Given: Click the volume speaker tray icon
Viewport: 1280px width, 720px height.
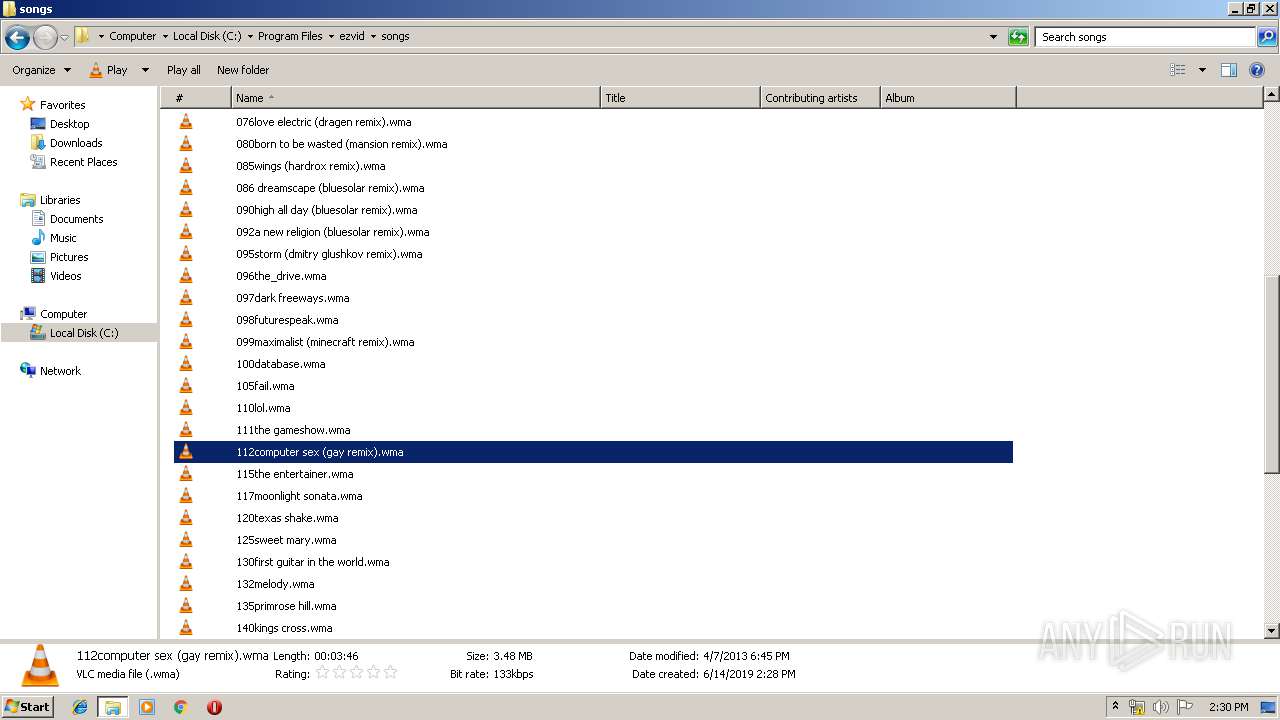Looking at the screenshot, I should (1161, 707).
